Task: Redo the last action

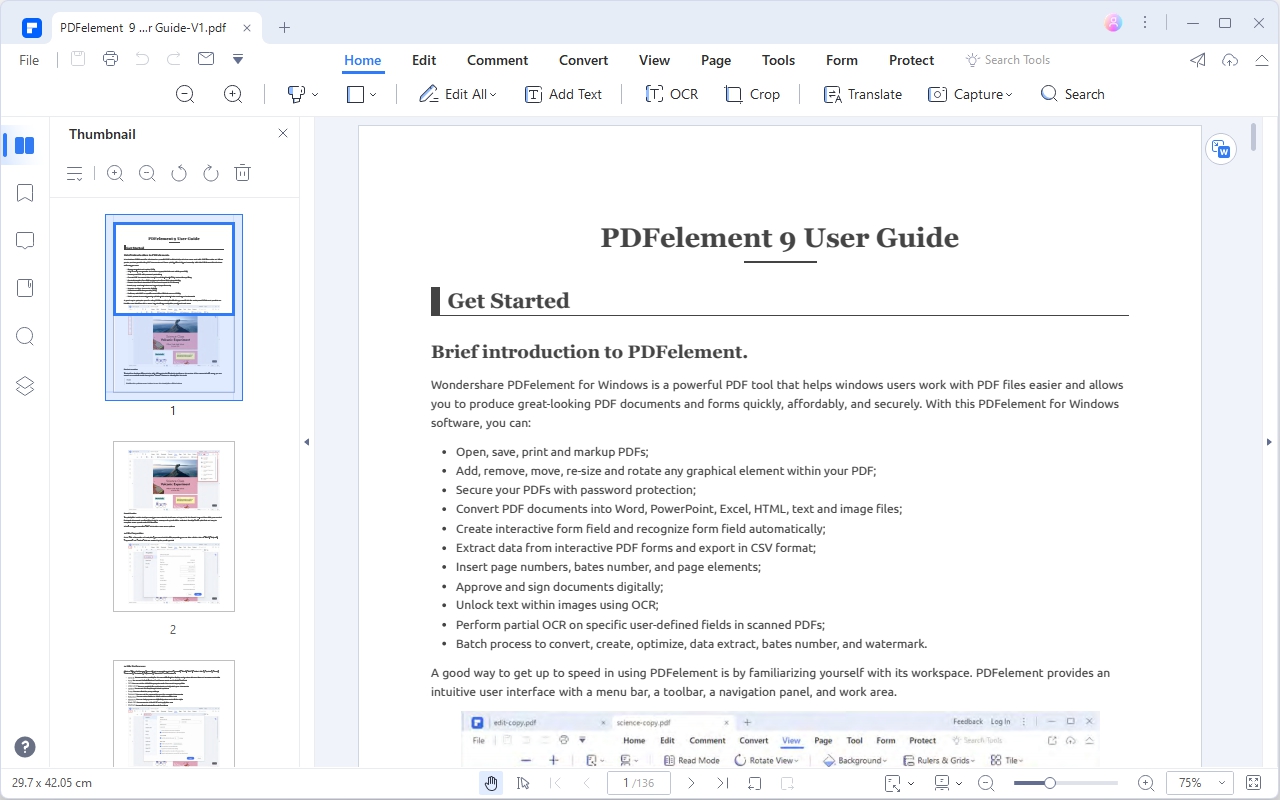Action: click(174, 59)
